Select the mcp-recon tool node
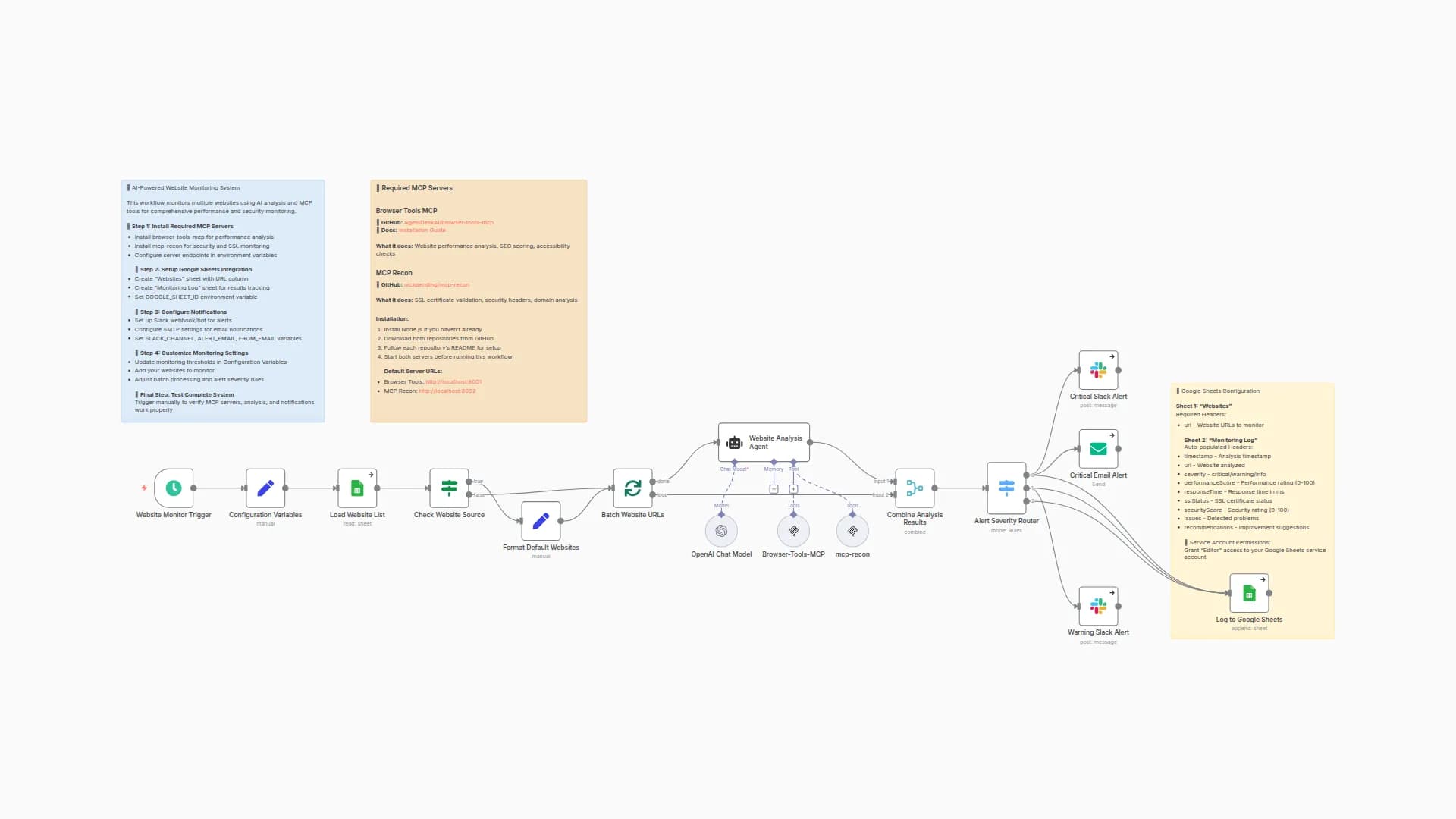The height and width of the screenshot is (819, 1456). (852, 532)
